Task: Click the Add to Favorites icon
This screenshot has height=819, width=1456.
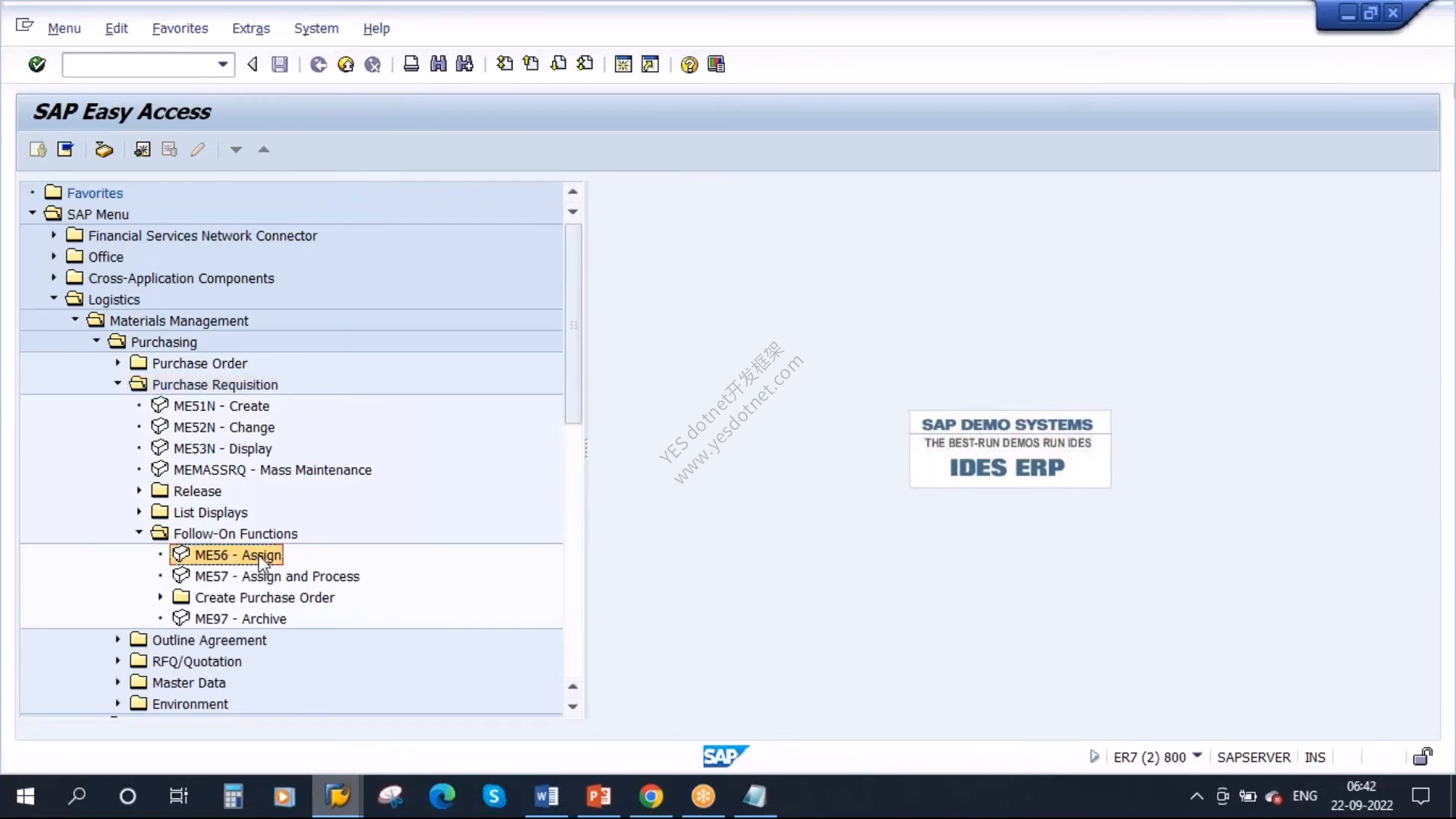Action: pyautogui.click(x=142, y=149)
